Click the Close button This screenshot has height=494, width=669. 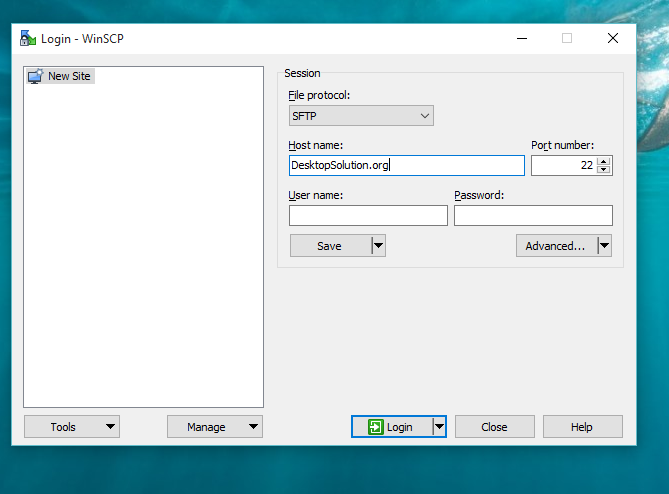pyautogui.click(x=494, y=427)
